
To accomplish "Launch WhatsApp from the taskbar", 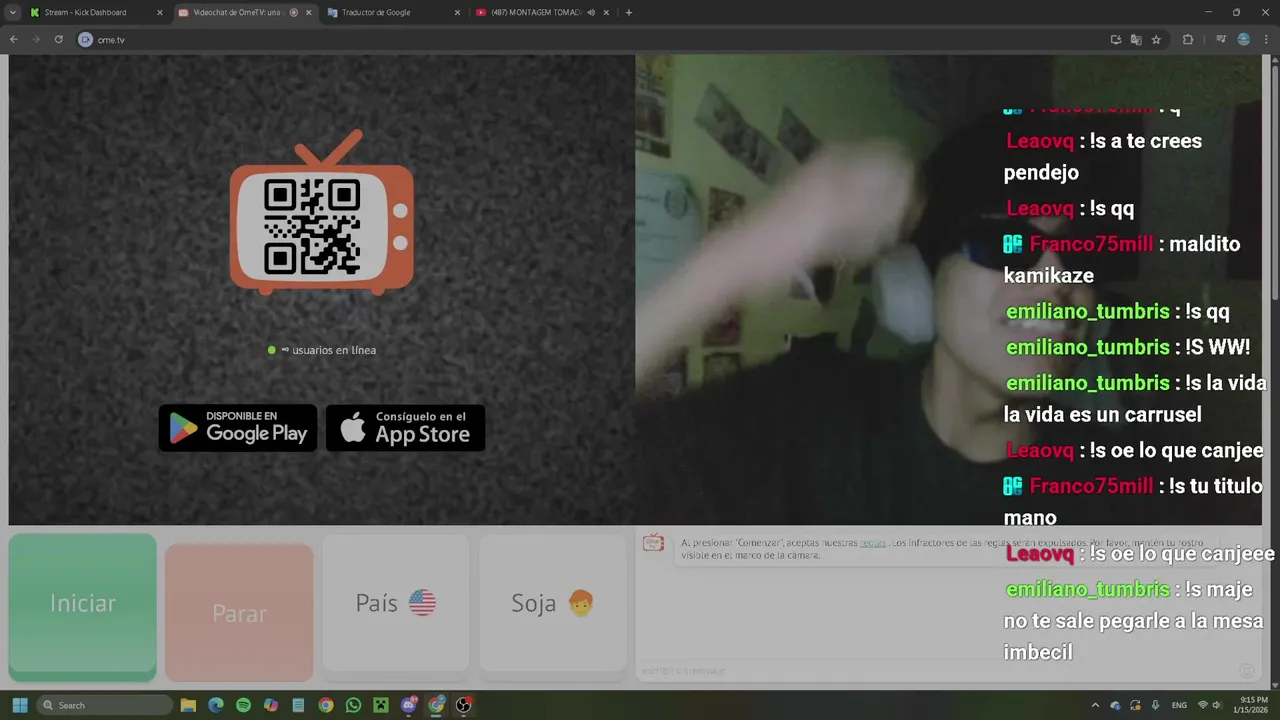I will click(x=353, y=705).
